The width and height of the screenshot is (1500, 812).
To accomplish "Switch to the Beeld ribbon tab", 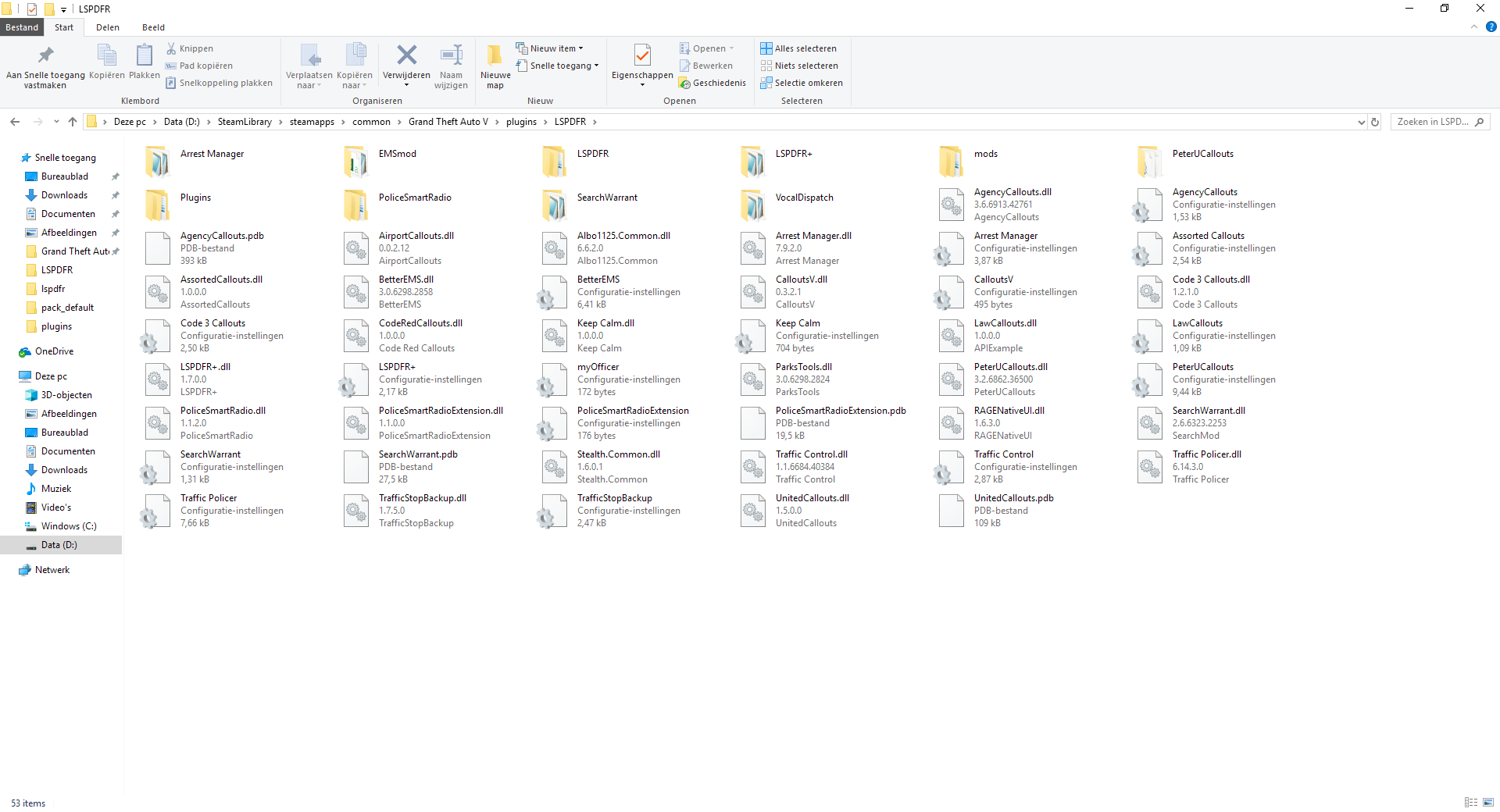I will click(153, 27).
